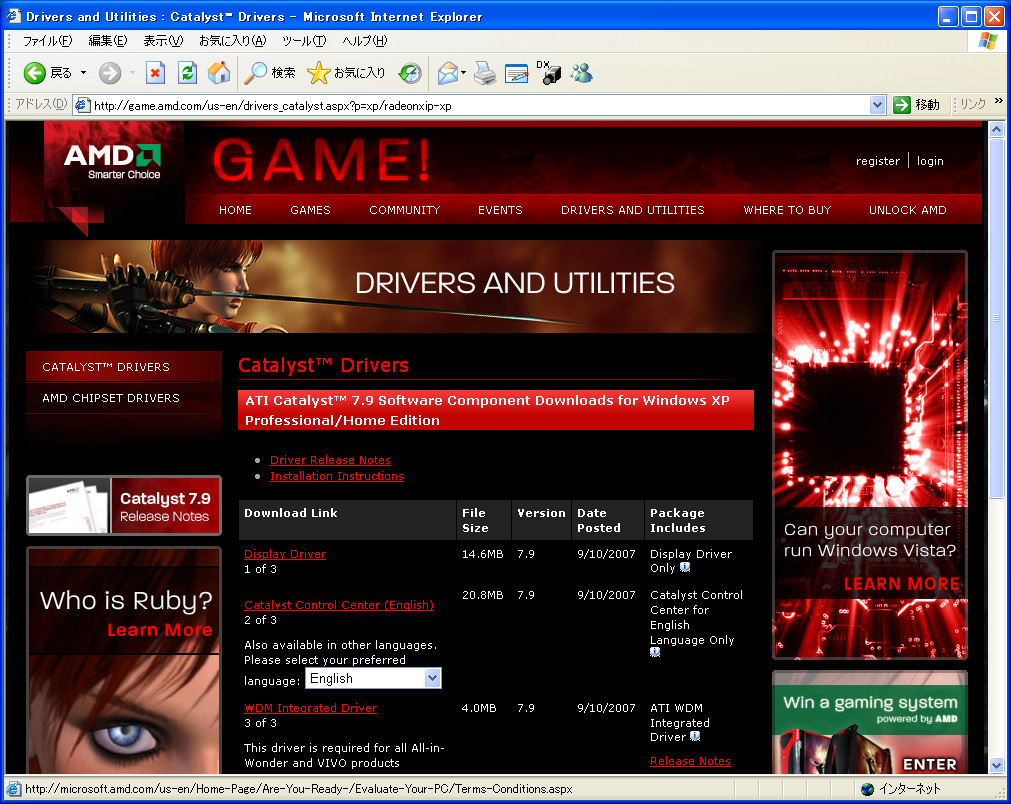The width and height of the screenshot is (1011, 804).
Task: Open UNLOCK AMD navigation tab
Action: [908, 210]
